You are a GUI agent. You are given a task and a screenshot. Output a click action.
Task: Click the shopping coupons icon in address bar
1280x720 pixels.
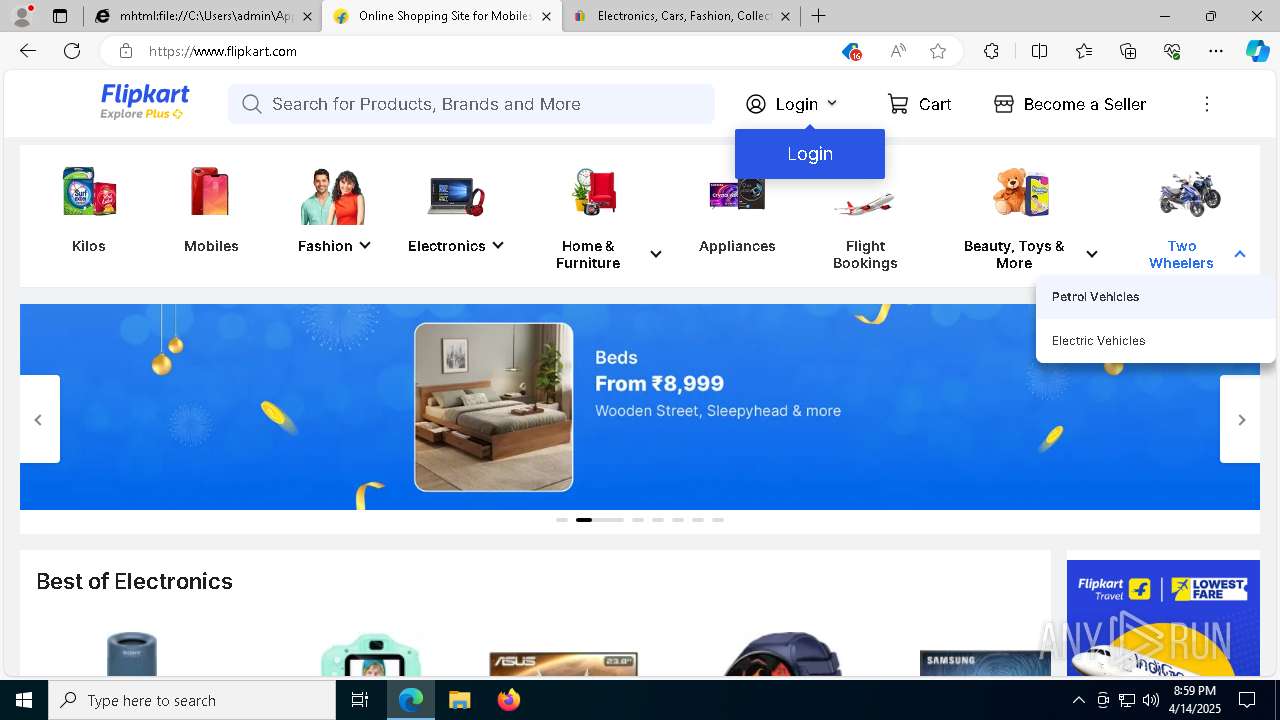[851, 51]
